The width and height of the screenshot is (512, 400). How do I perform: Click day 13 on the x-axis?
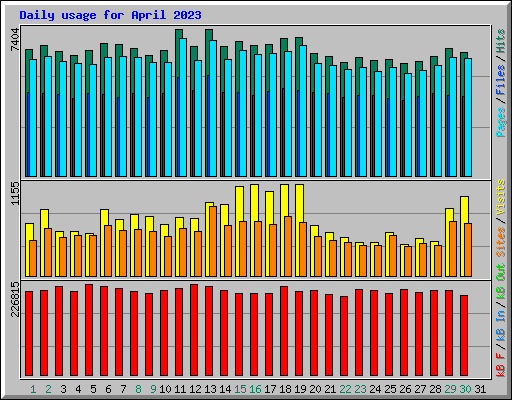tap(210, 389)
